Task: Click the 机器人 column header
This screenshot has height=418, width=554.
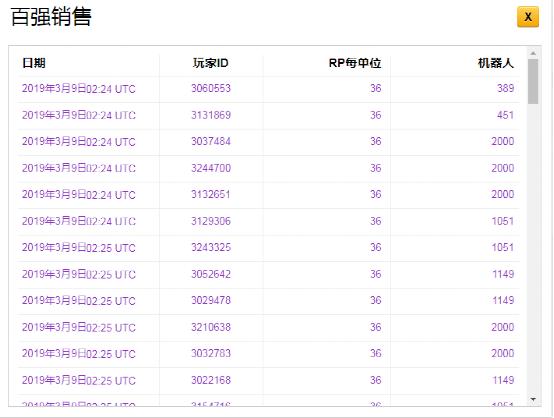Action: click(x=496, y=63)
